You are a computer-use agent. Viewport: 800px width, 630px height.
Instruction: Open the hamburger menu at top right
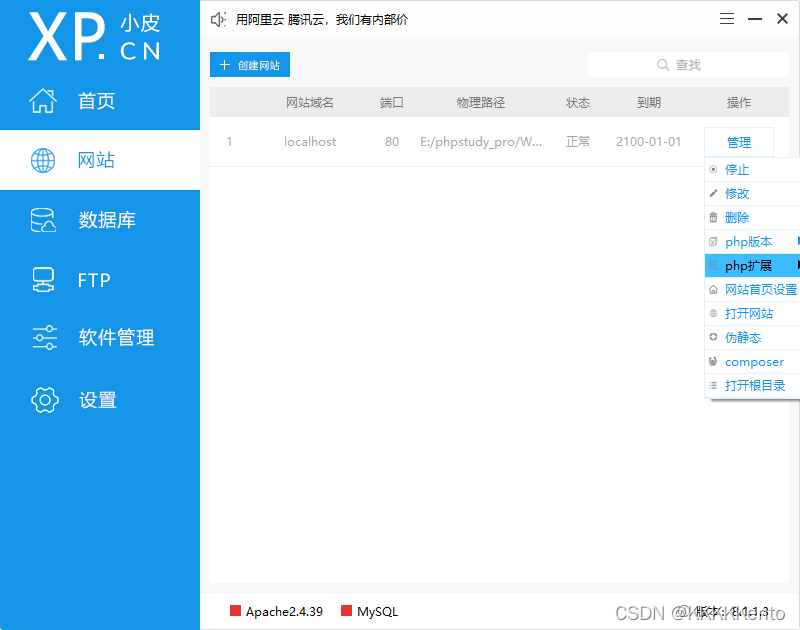click(x=726, y=17)
